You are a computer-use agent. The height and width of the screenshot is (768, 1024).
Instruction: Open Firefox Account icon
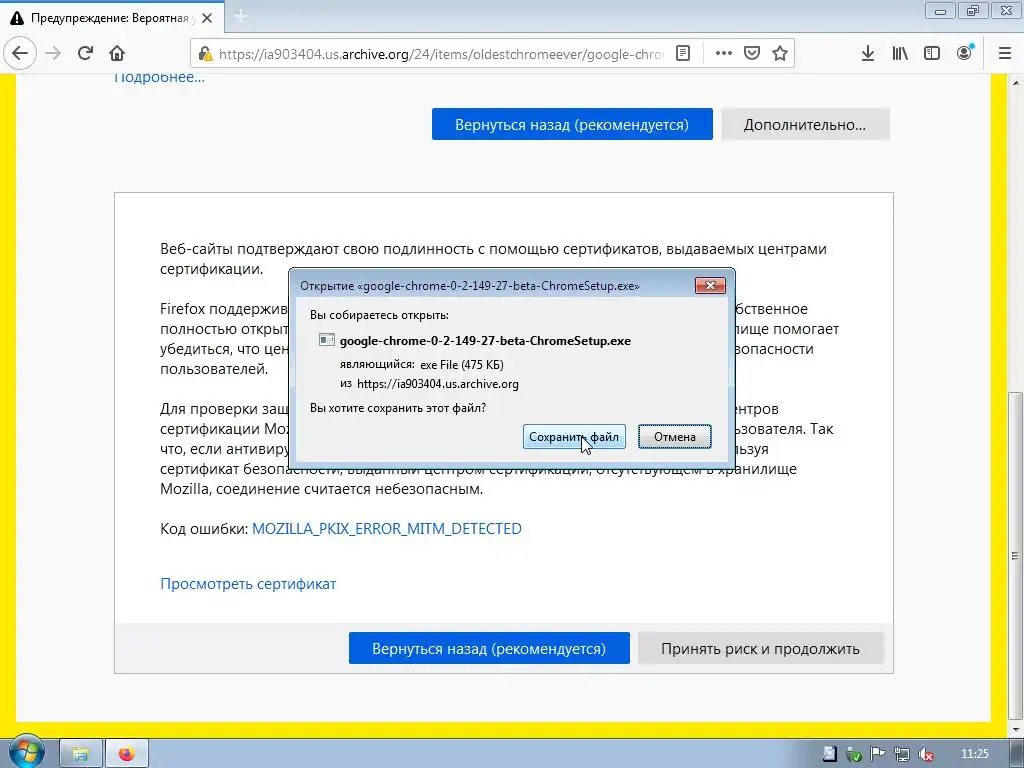[965, 54]
